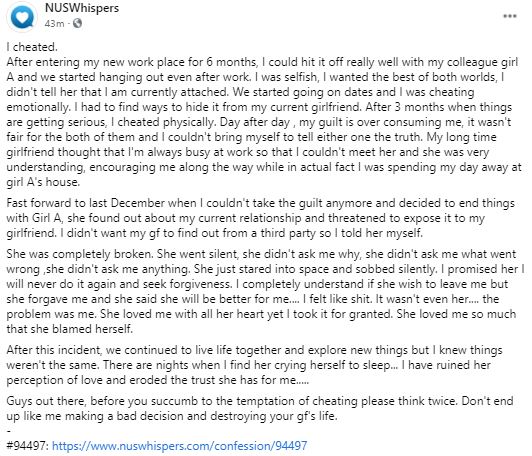Open the NUSWhispers heart-bubble profile avatar
Screen dimensions: 532x456
tap(22, 16)
